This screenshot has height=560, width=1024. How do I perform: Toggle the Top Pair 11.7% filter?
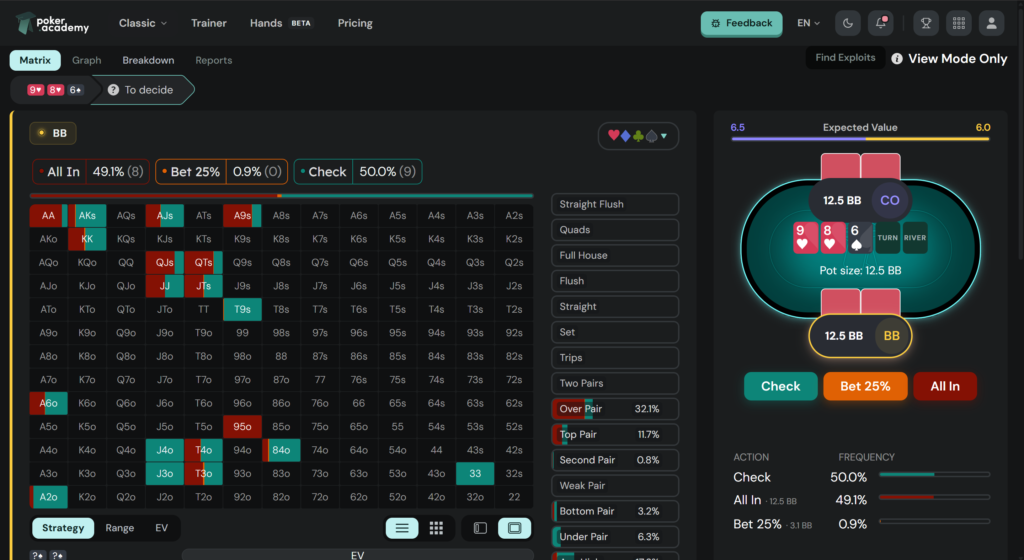(x=615, y=434)
